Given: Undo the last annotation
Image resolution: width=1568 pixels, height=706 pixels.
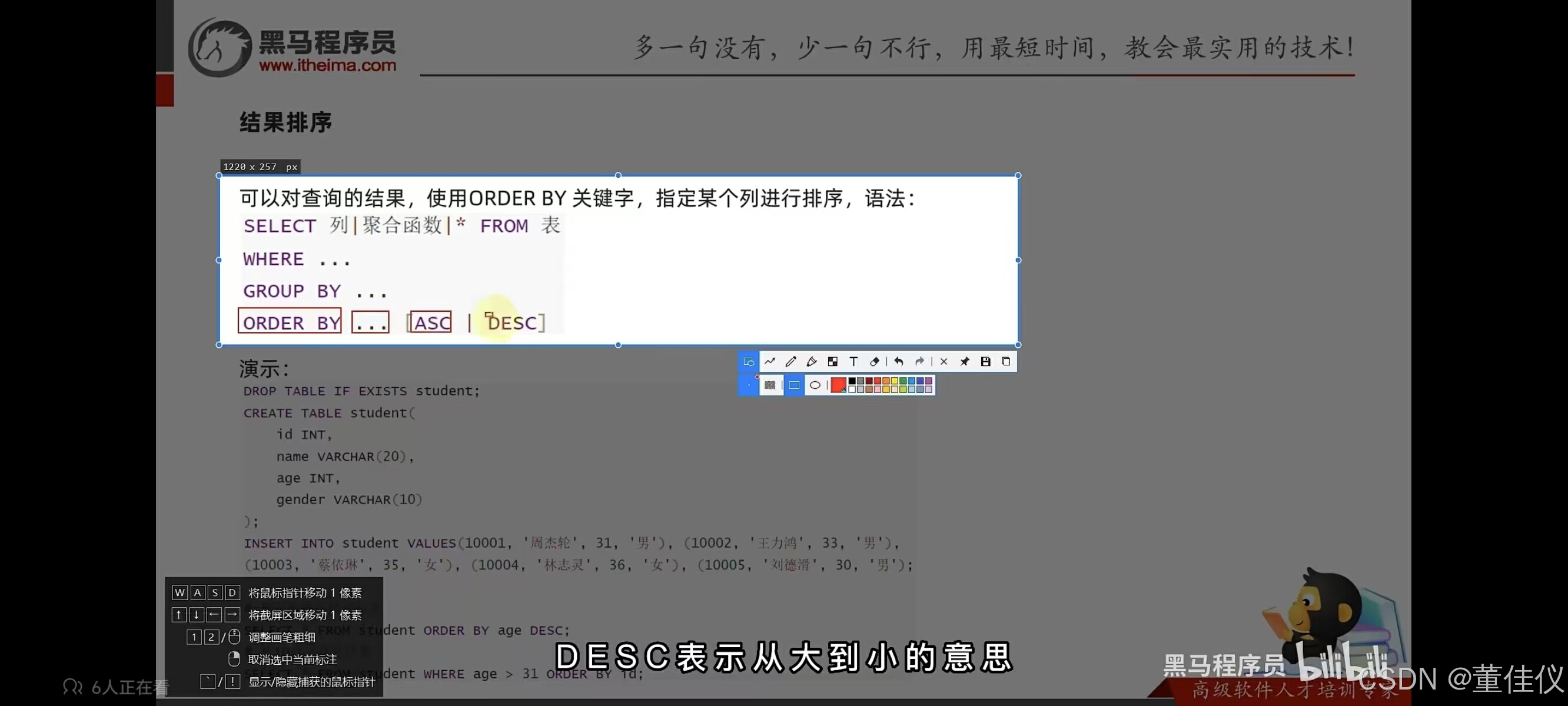Looking at the screenshot, I should (x=898, y=361).
